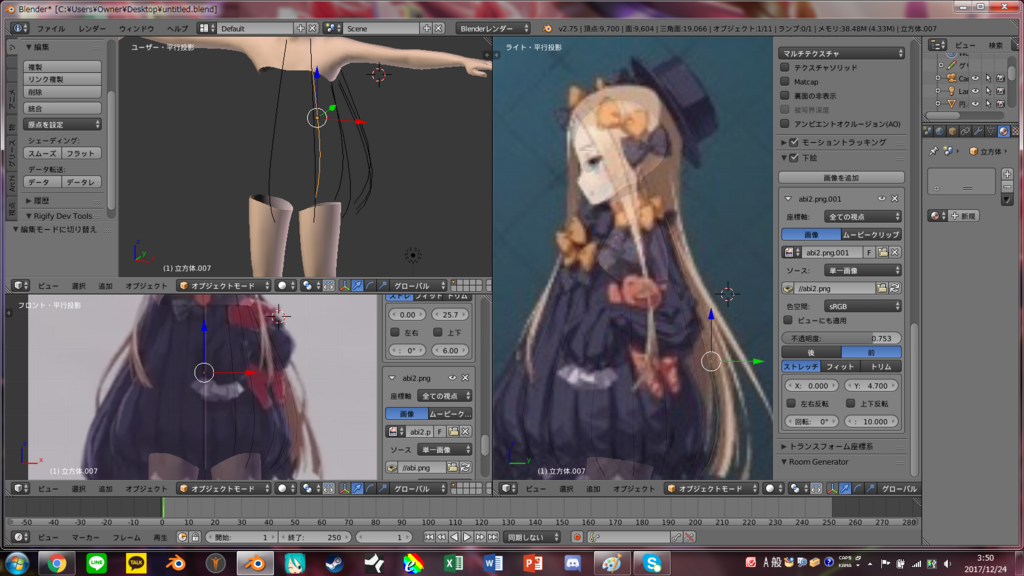1024x576 pixels.
Task: Open Excel from the Windows taskbar
Action: click(x=454, y=563)
